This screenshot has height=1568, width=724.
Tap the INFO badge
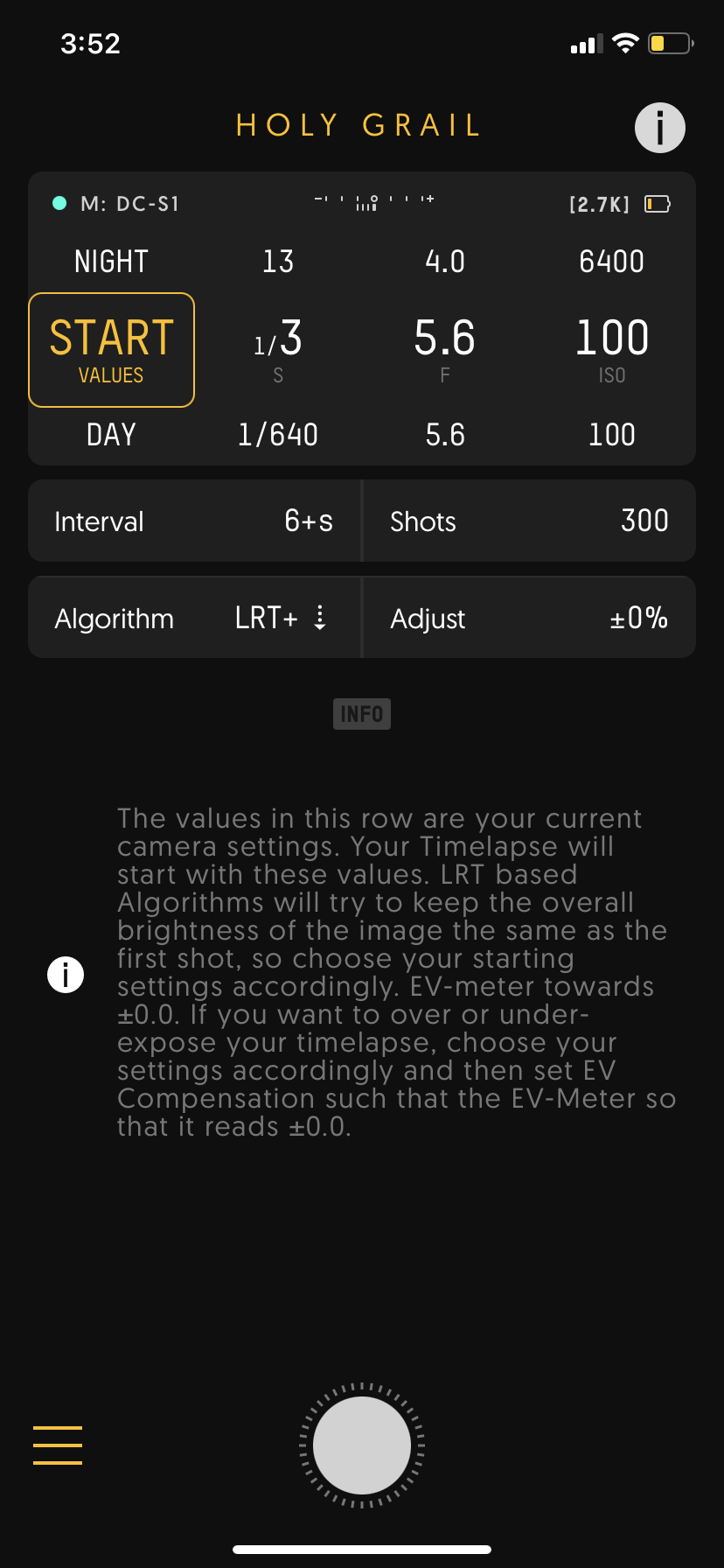click(x=361, y=714)
